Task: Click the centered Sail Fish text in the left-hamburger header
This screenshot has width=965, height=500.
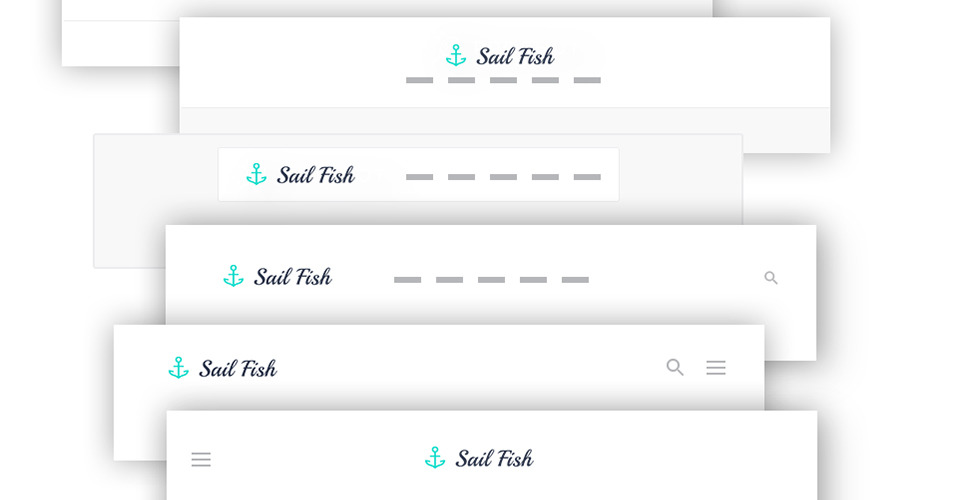Action: pyautogui.click(x=494, y=459)
